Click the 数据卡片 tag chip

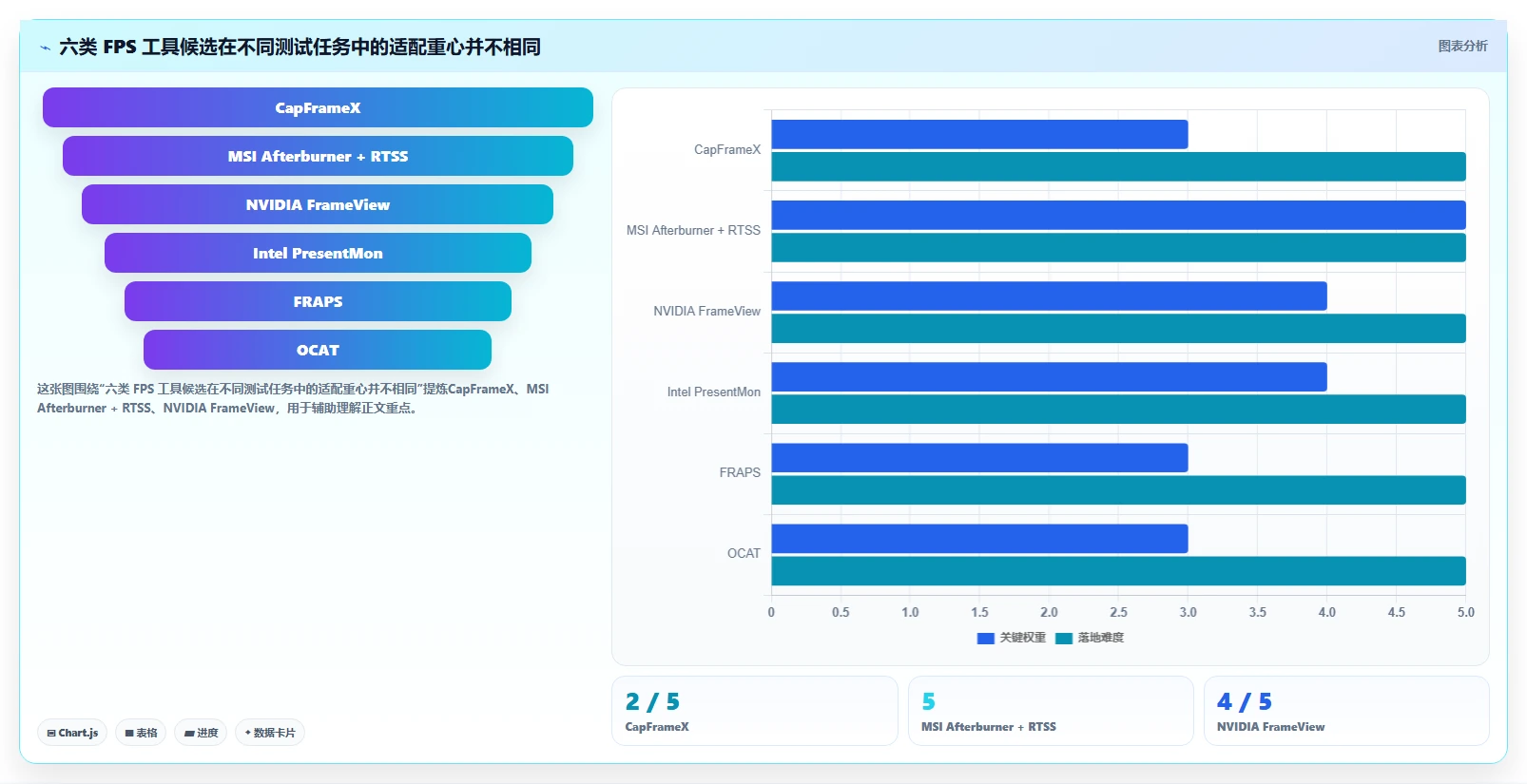pos(270,733)
